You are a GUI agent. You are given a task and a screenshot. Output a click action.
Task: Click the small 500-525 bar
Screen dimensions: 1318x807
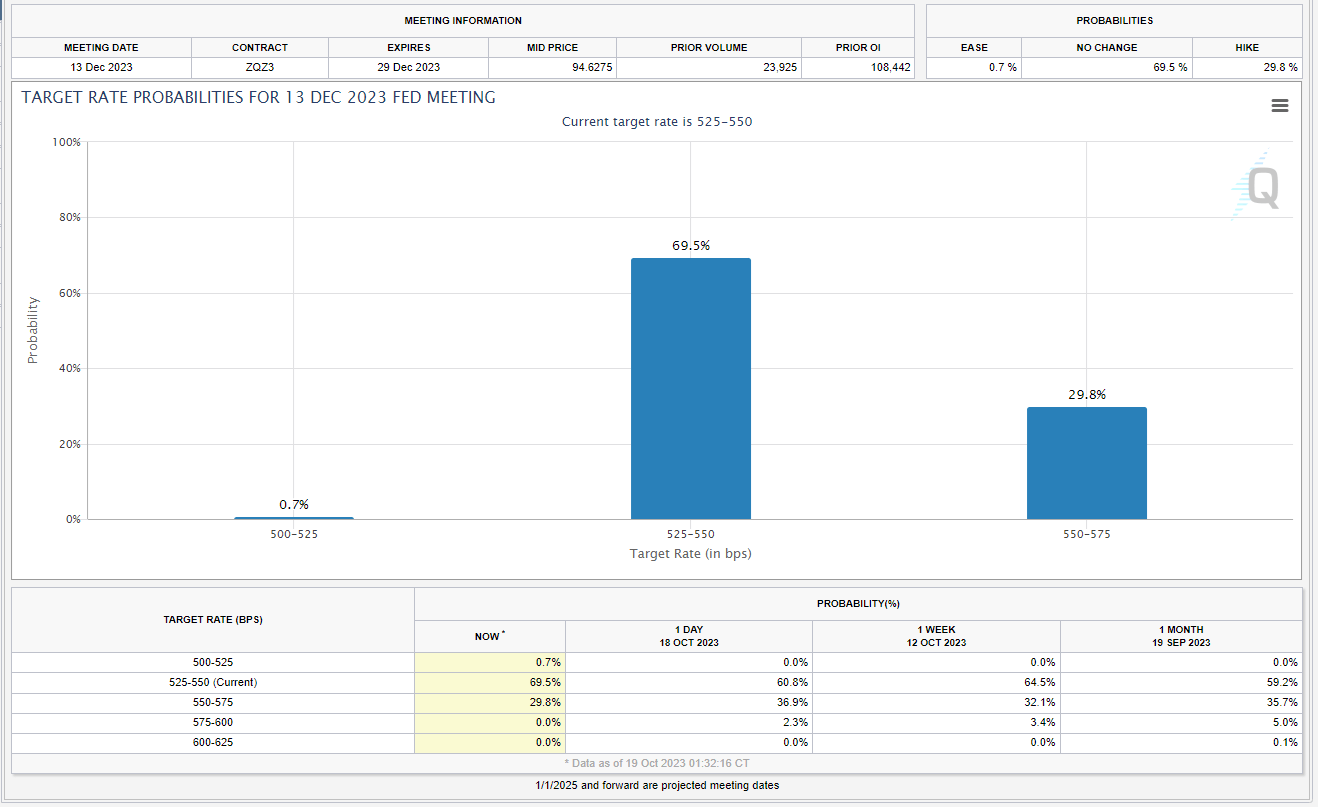pos(294,517)
